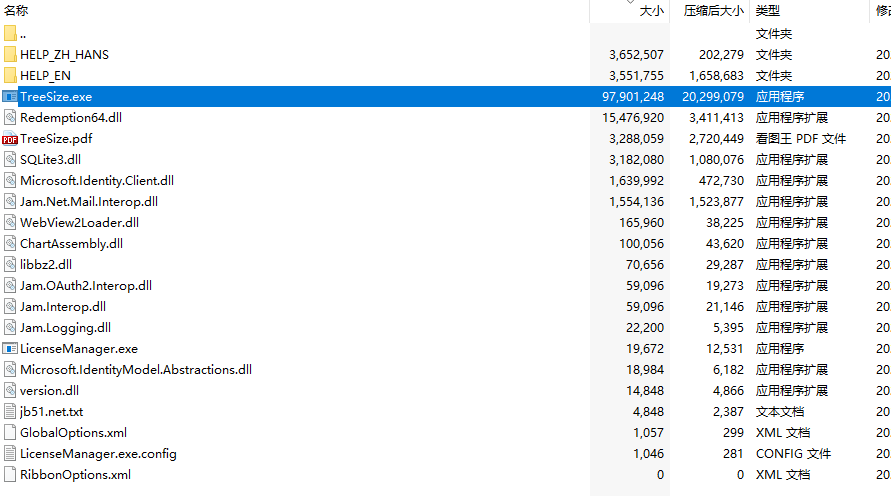Click the type CONFIG 文件
The height and width of the screenshot is (496, 891).
pos(793,454)
